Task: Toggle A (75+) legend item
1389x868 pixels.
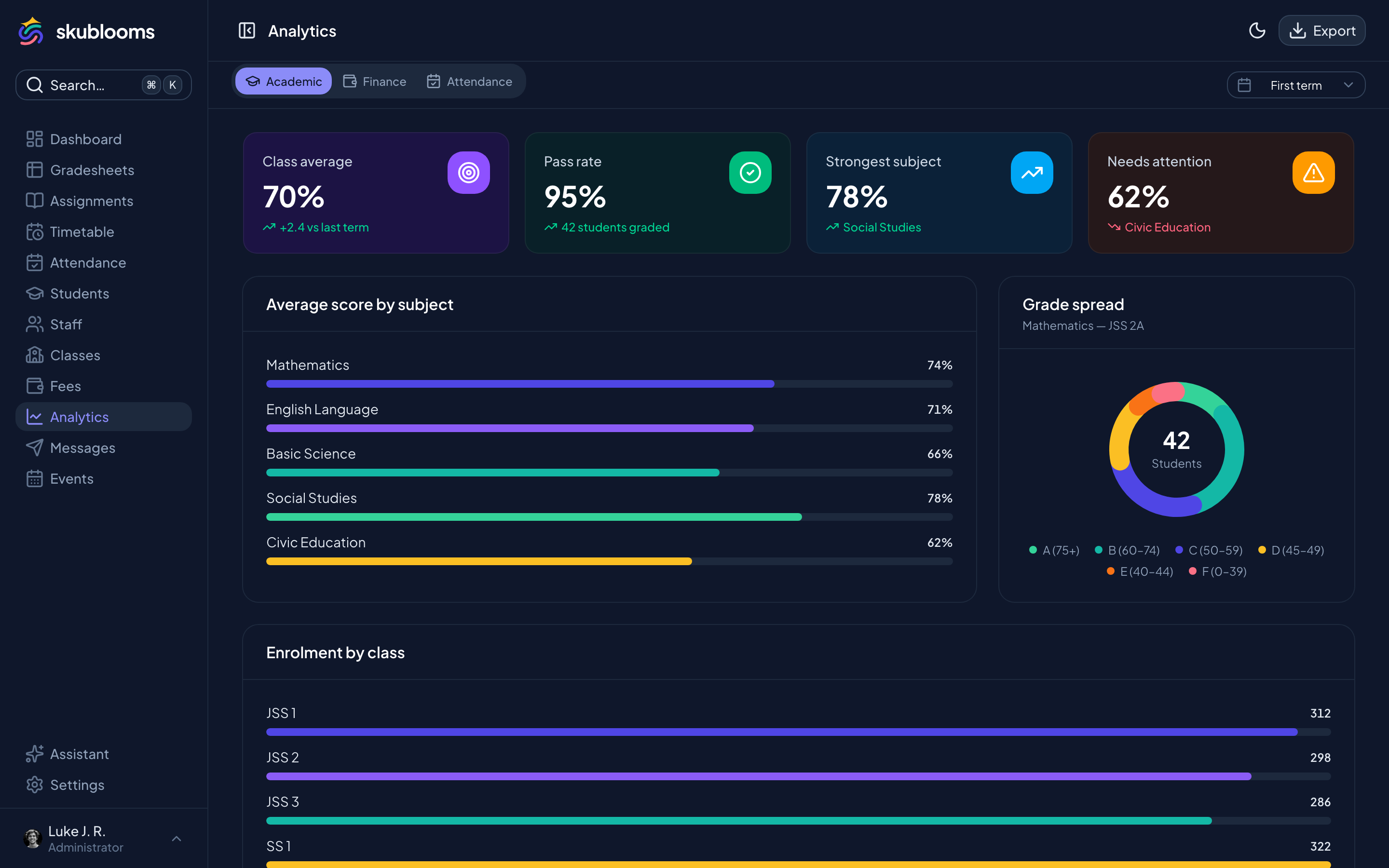Action: (1054, 551)
